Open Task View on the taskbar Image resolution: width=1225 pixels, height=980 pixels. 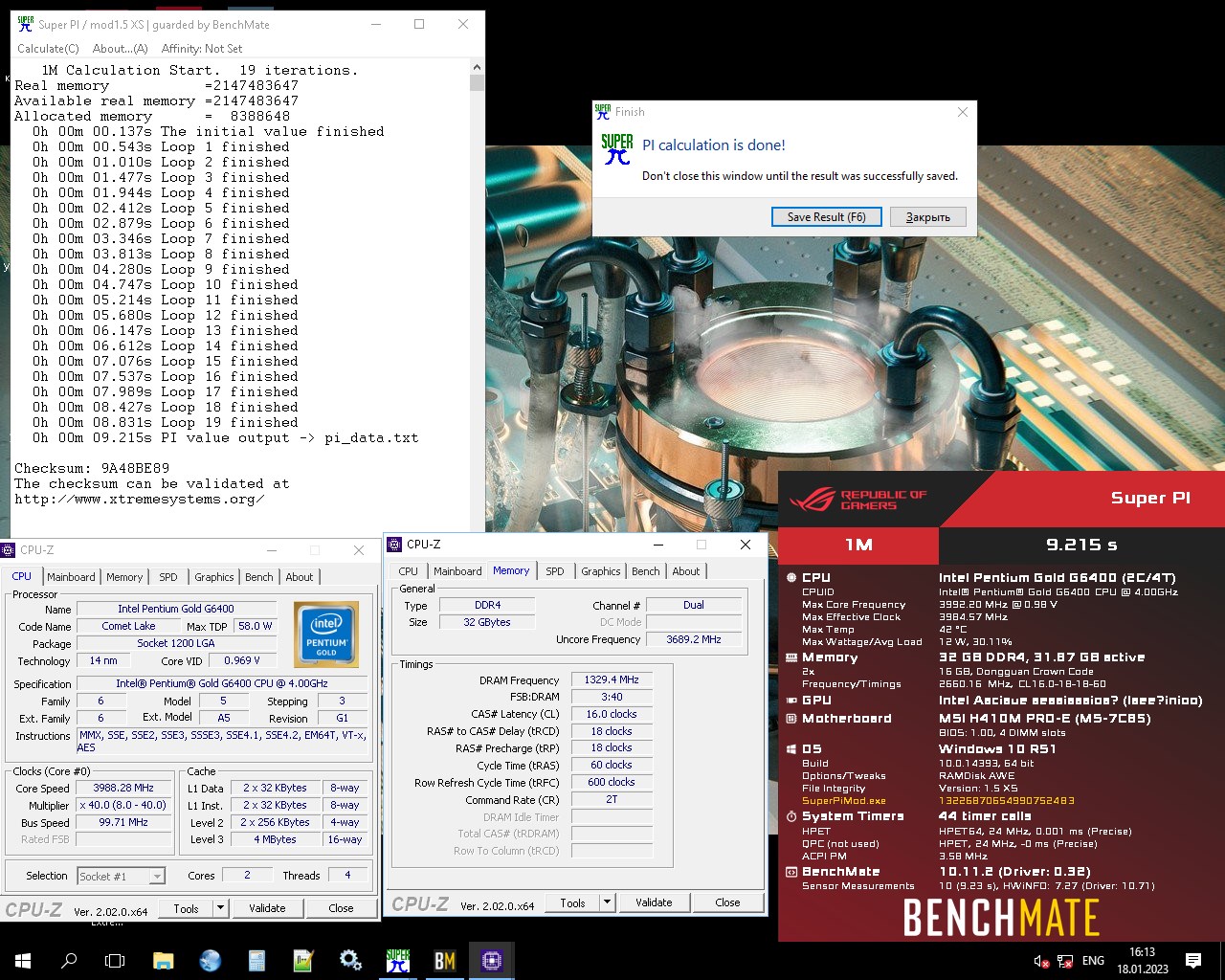click(115, 960)
